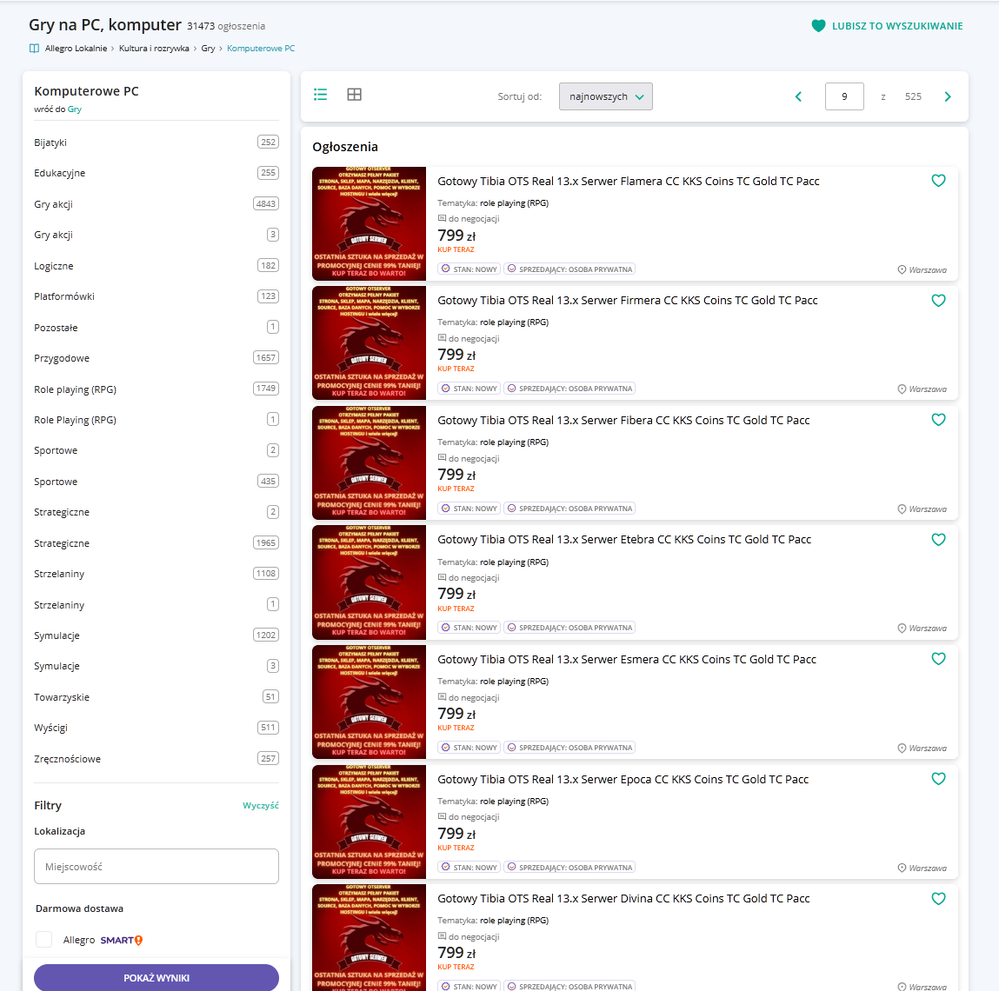Favorite the Firmera server listing heart
The image size is (999, 991).
938,300
